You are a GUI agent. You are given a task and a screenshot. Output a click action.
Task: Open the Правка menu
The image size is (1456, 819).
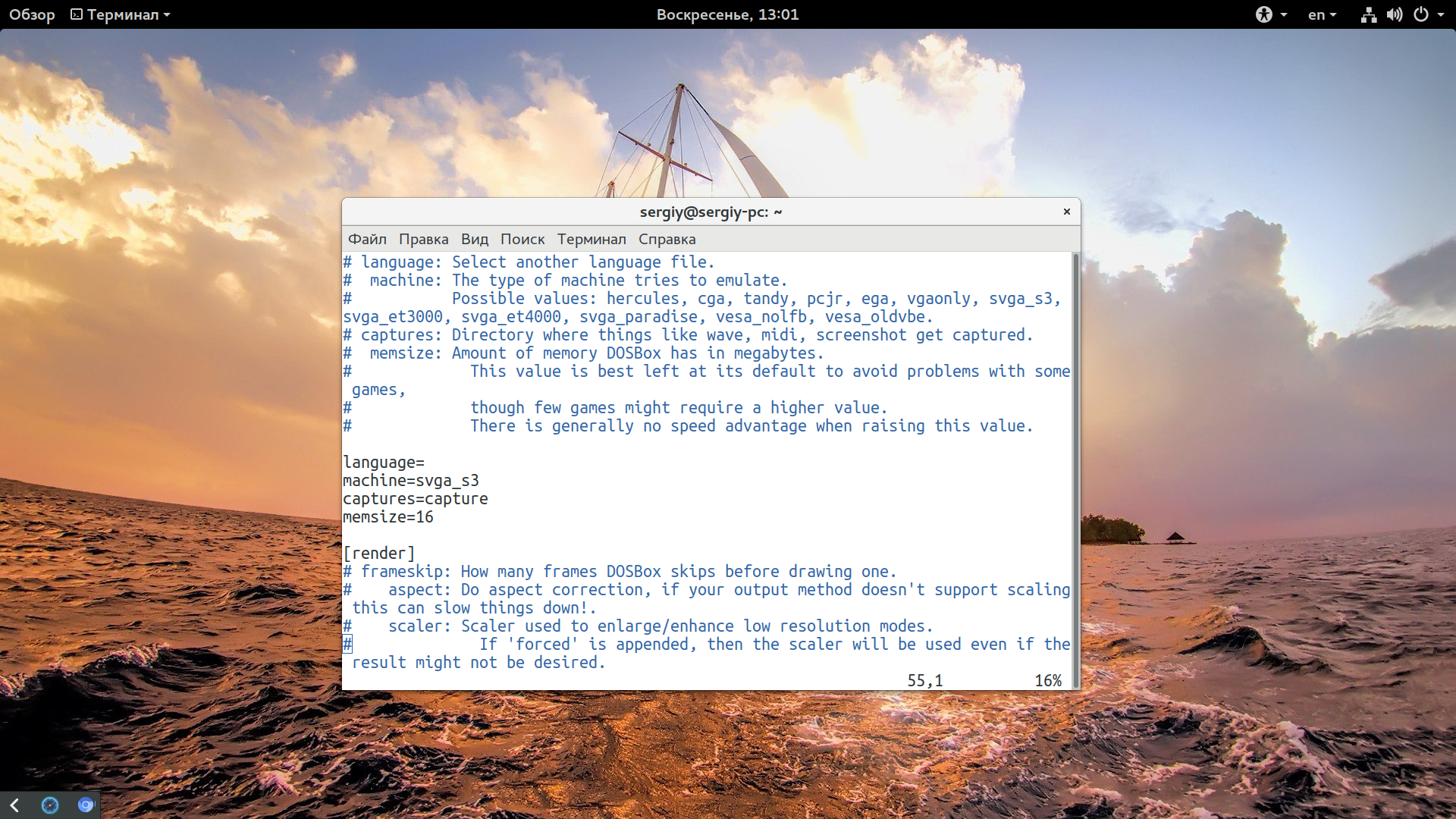tap(423, 239)
